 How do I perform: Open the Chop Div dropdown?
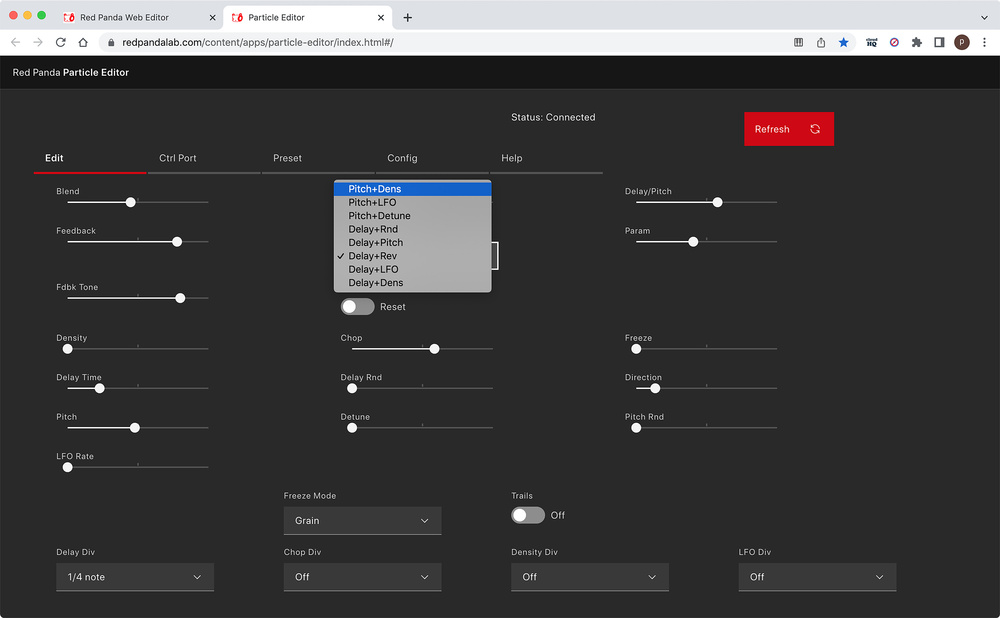click(362, 577)
